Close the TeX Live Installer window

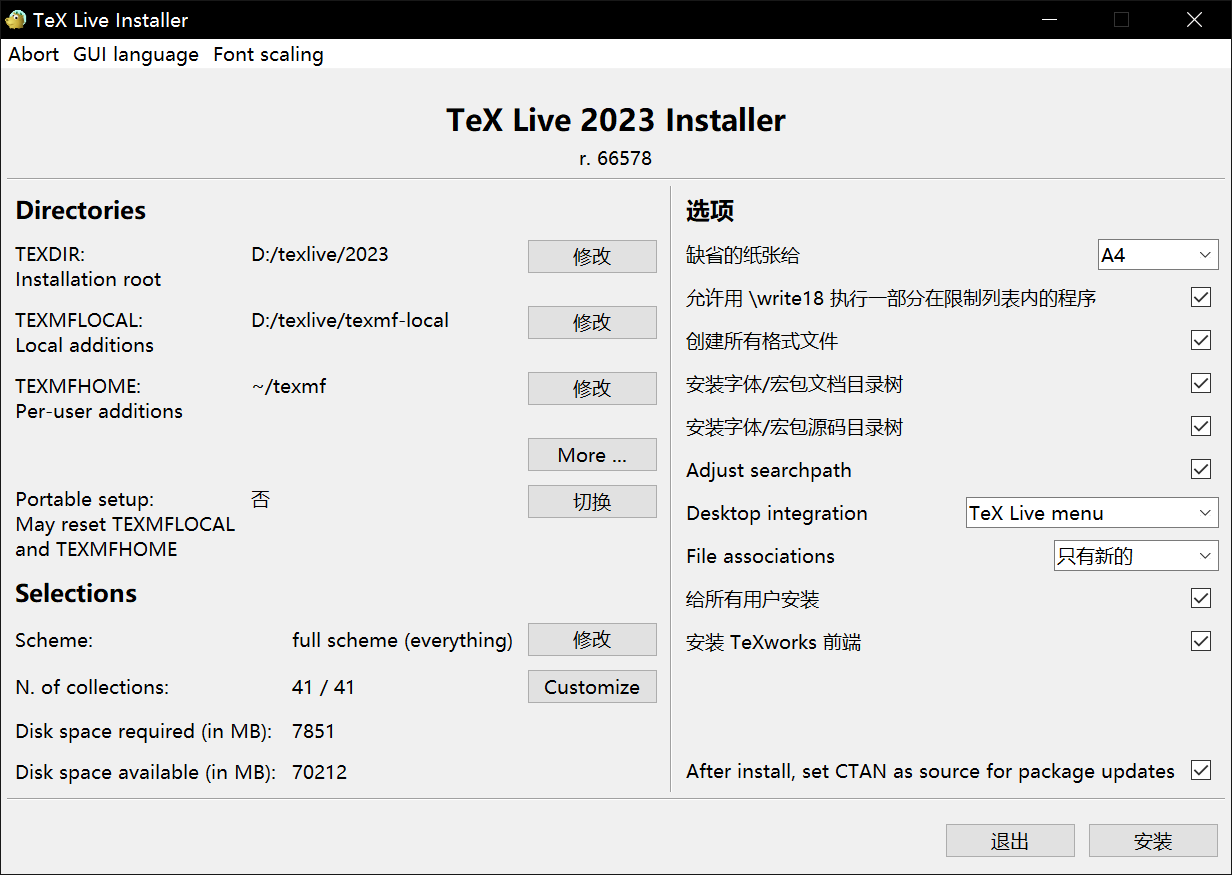pyautogui.click(x=1194, y=19)
